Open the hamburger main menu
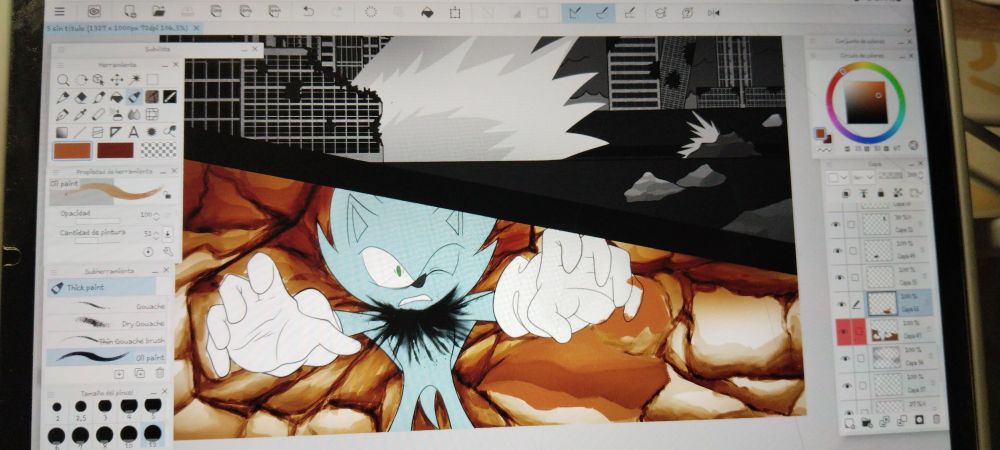The image size is (1000, 450). pyautogui.click(x=59, y=11)
